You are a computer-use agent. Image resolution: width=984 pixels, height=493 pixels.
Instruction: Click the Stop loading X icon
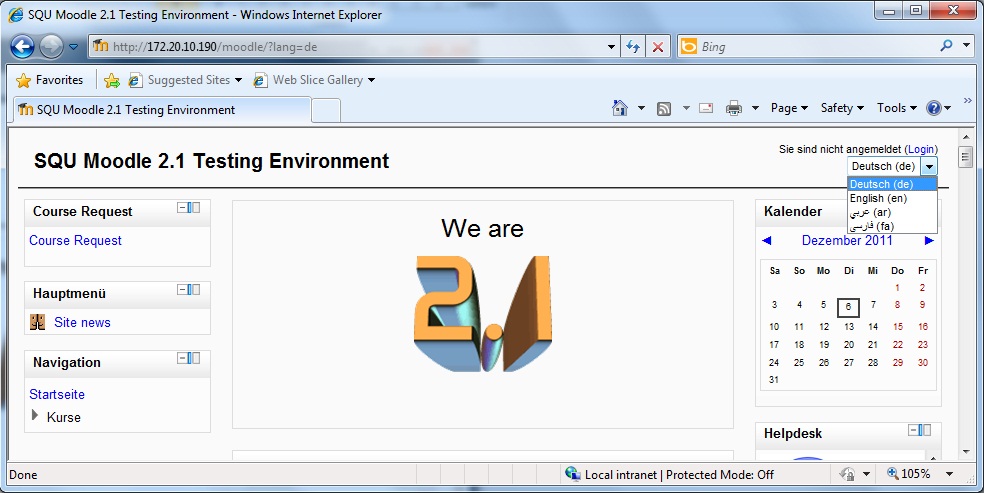coord(658,47)
